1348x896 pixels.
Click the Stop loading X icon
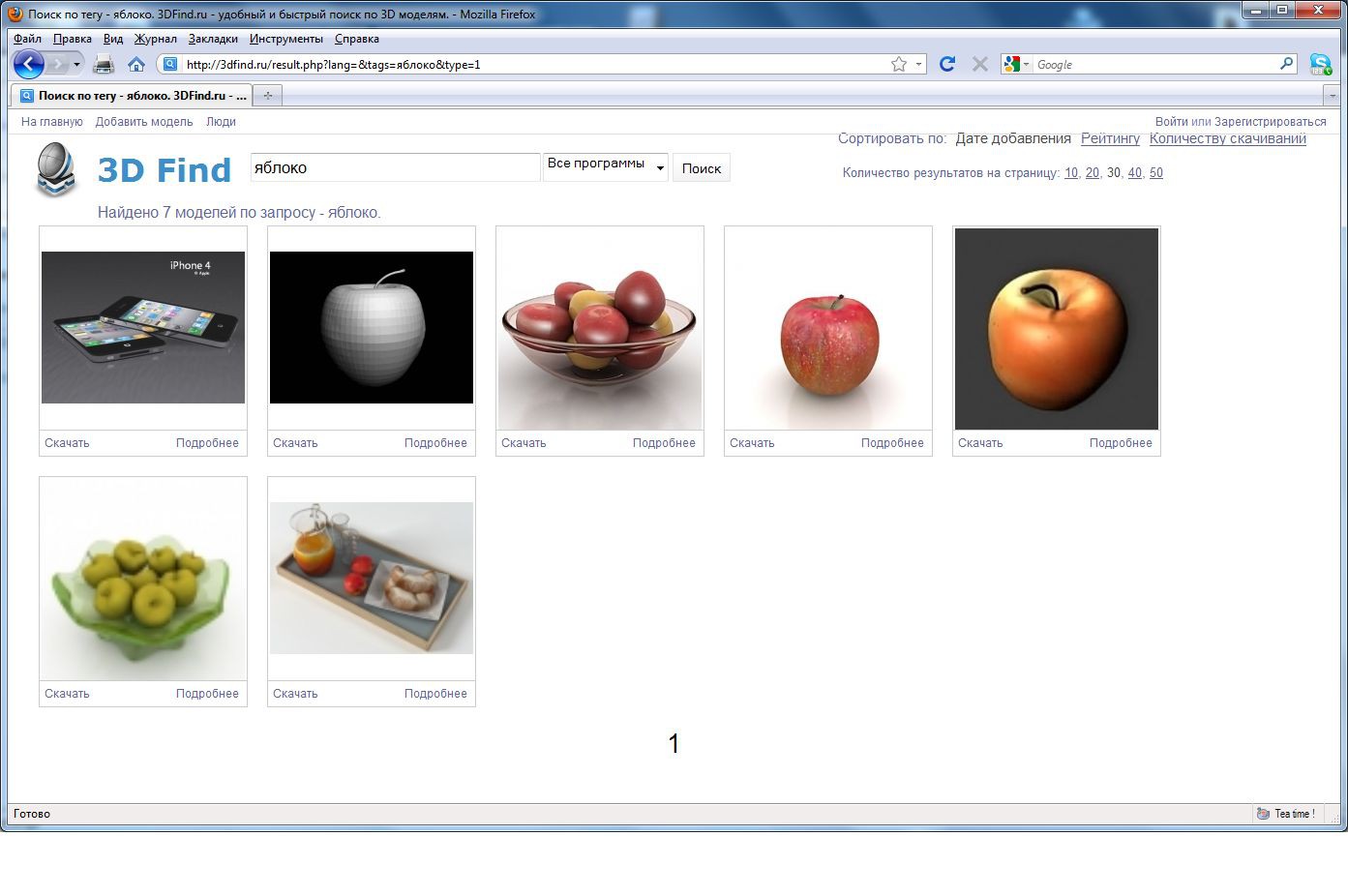click(x=979, y=65)
